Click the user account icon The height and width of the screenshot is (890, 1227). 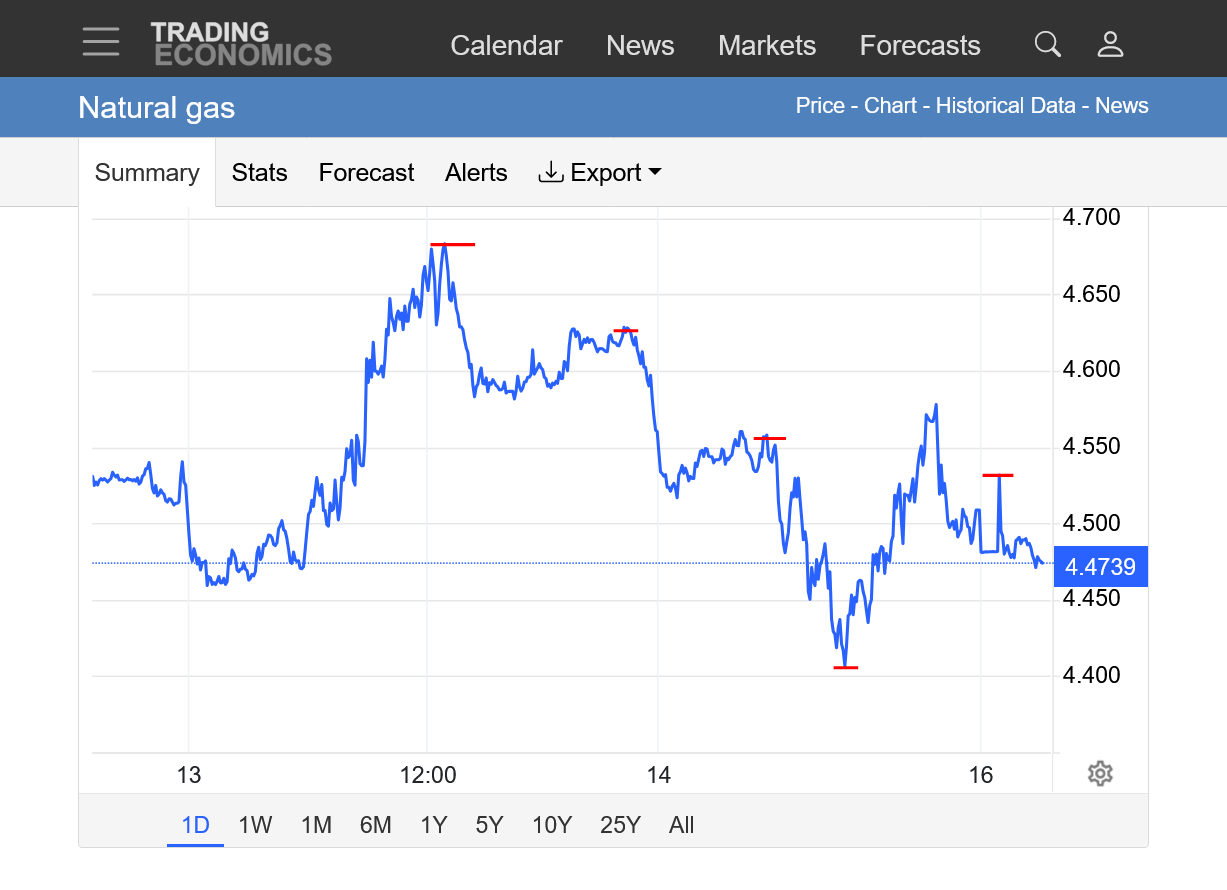click(x=1110, y=44)
